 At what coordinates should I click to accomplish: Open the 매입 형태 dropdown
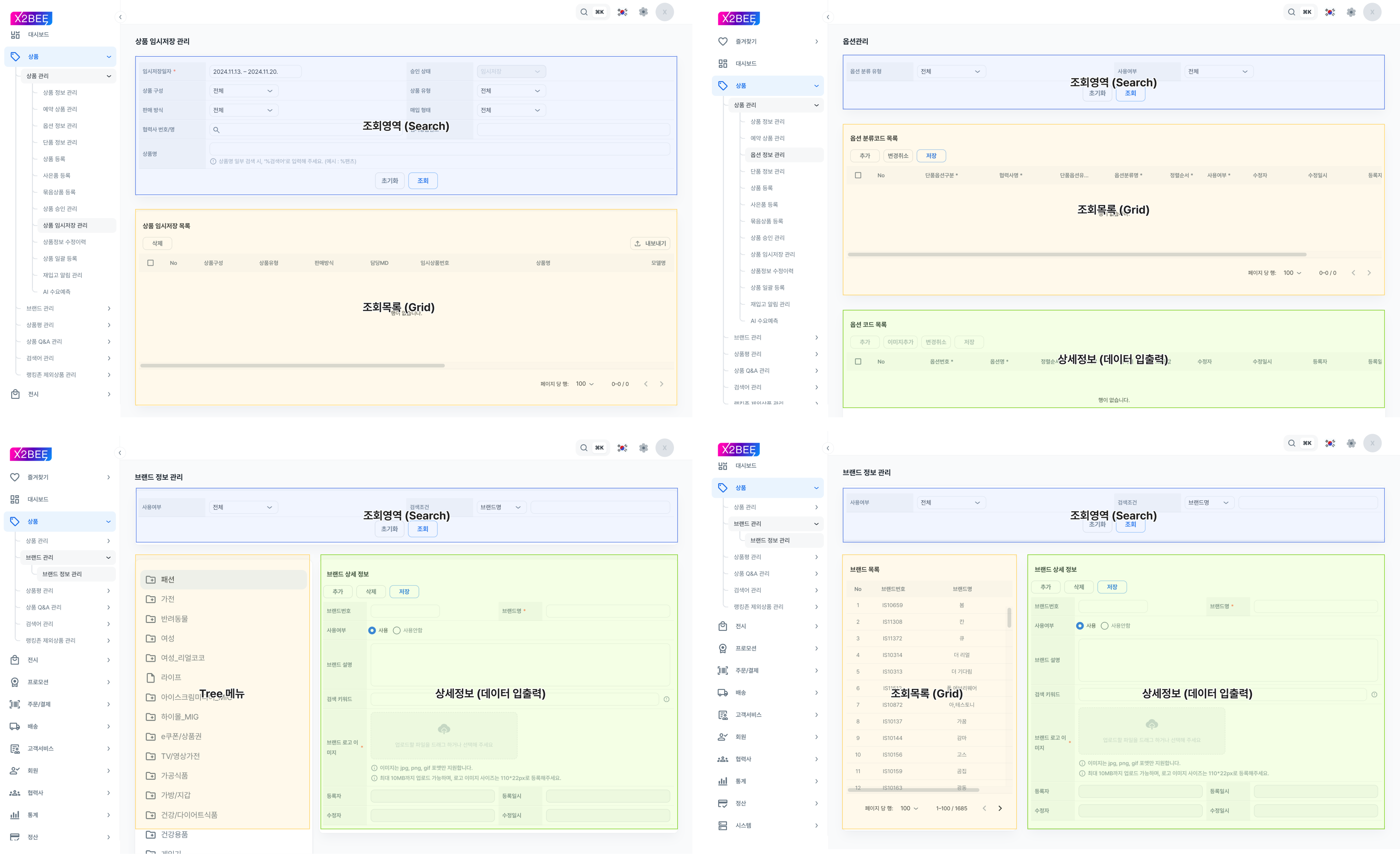pos(511,110)
